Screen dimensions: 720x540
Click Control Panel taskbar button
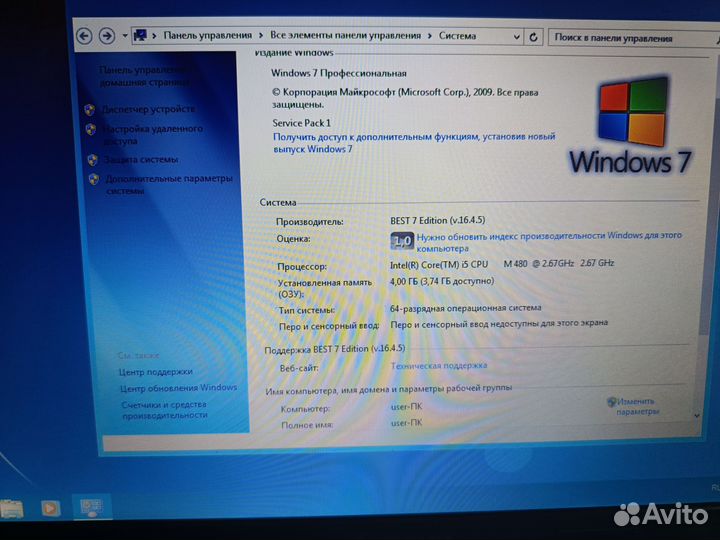pos(91,506)
